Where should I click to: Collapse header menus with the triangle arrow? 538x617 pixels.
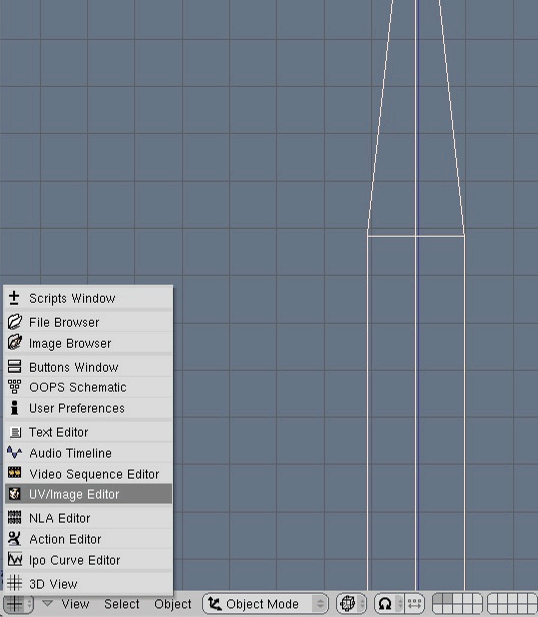[x=47, y=603]
